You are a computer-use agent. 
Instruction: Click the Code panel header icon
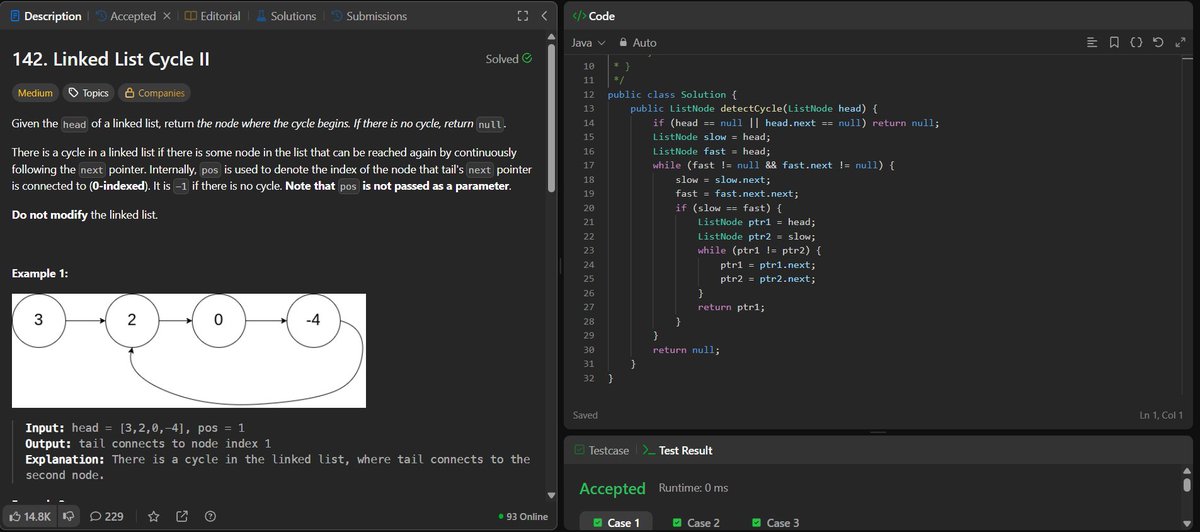[x=577, y=16]
